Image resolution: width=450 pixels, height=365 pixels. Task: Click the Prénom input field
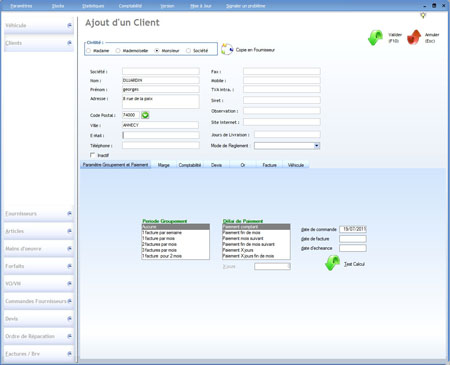click(x=161, y=89)
